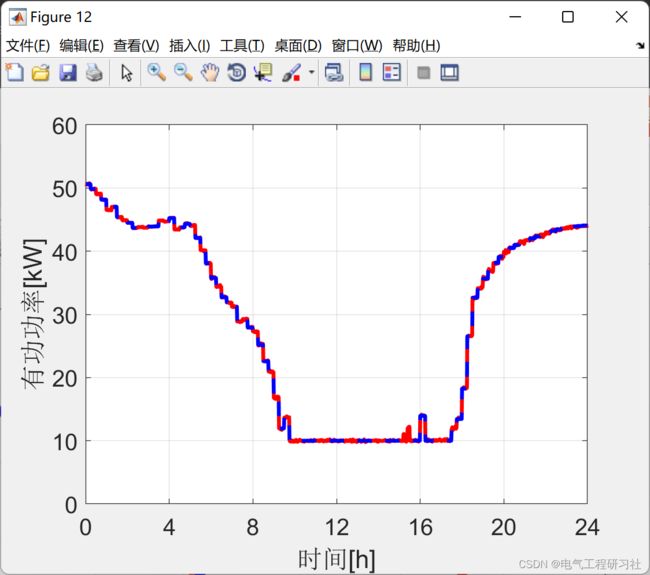Open the 文件(F) menu
Image resolution: width=650 pixels, height=575 pixels.
pos(28,46)
